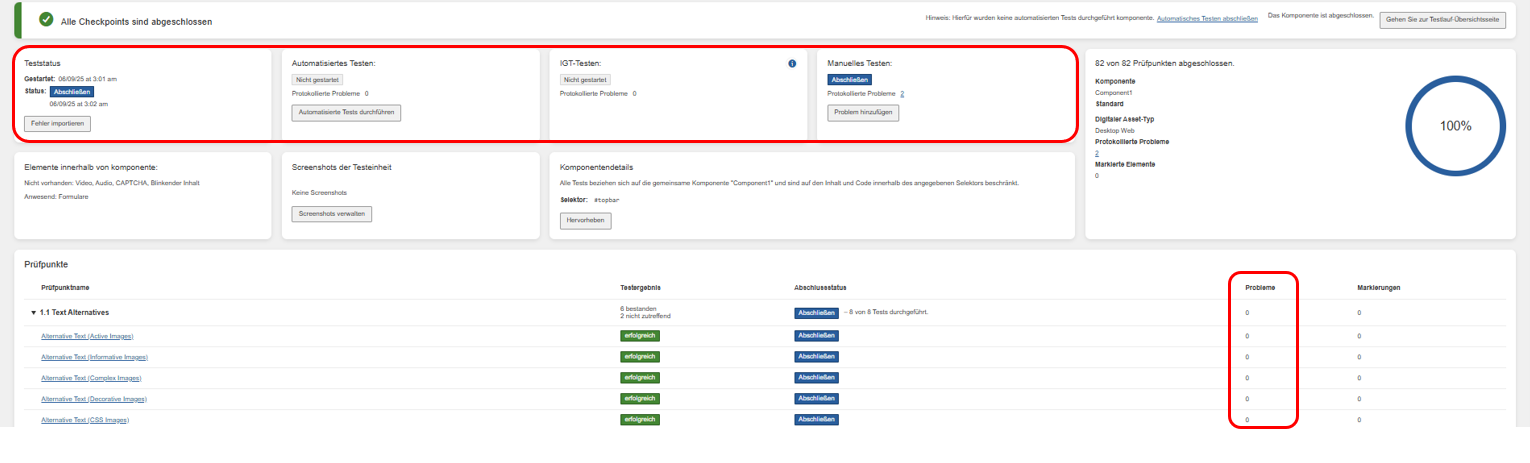
Task: Click the IGT-Testen info icon
Action: tap(792, 64)
